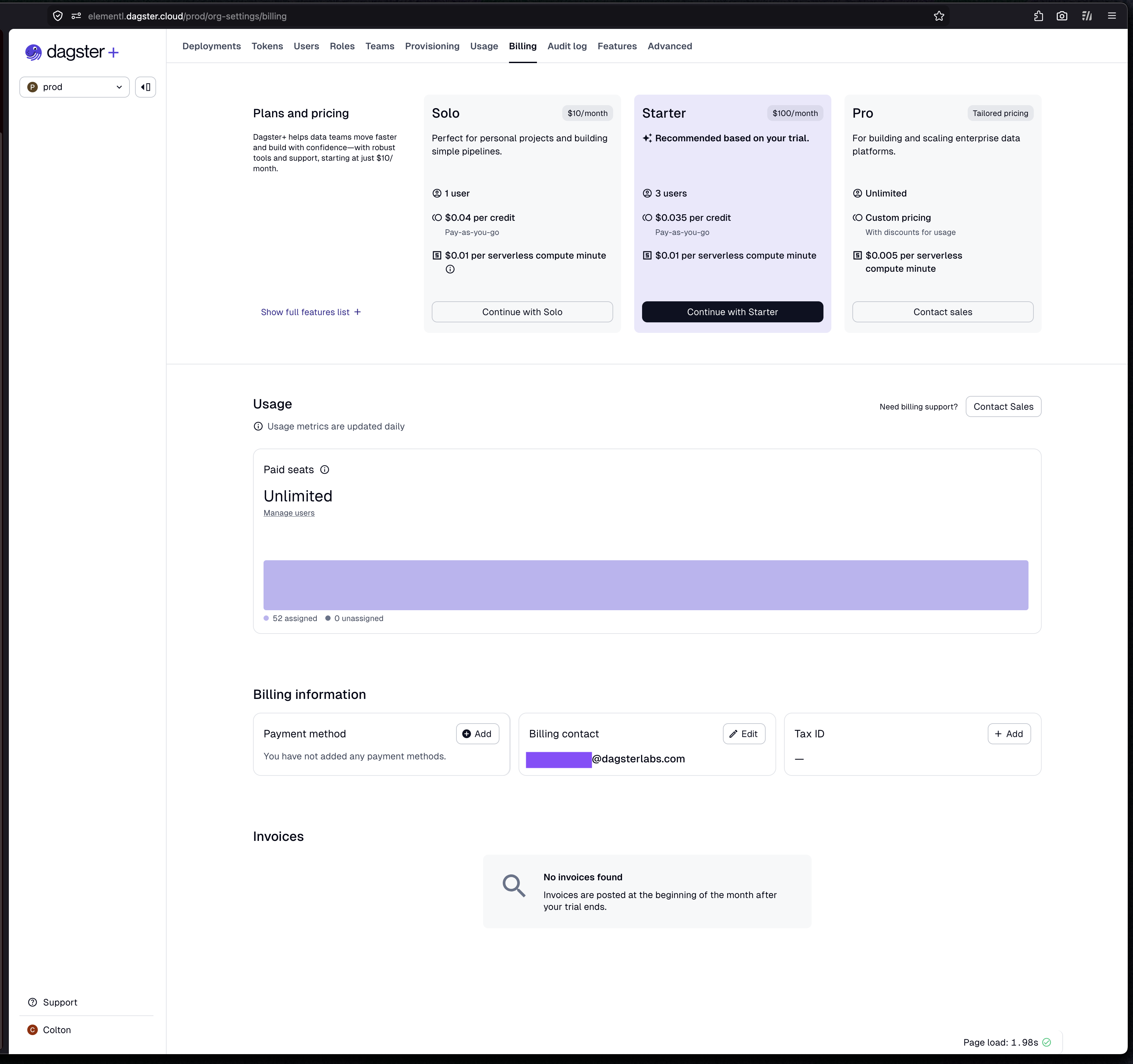Click the P badge icon in the prod selector
Viewport: 1133px width, 1064px height.
coord(33,87)
